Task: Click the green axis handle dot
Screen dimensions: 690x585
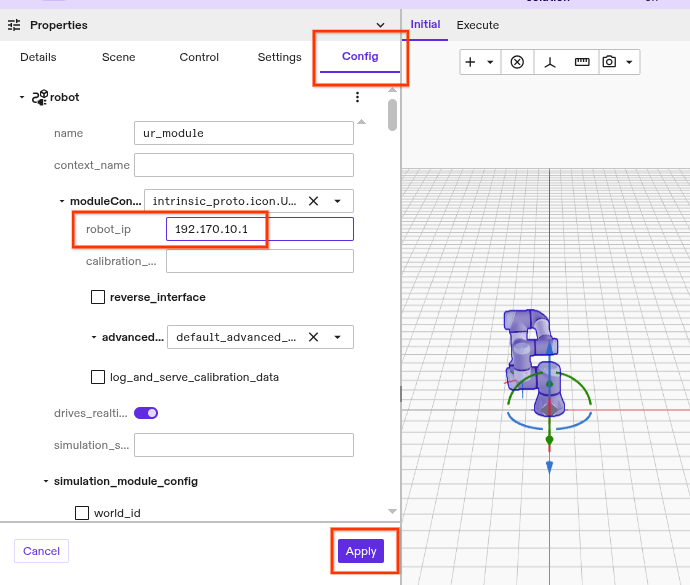Action: pyautogui.click(x=549, y=439)
